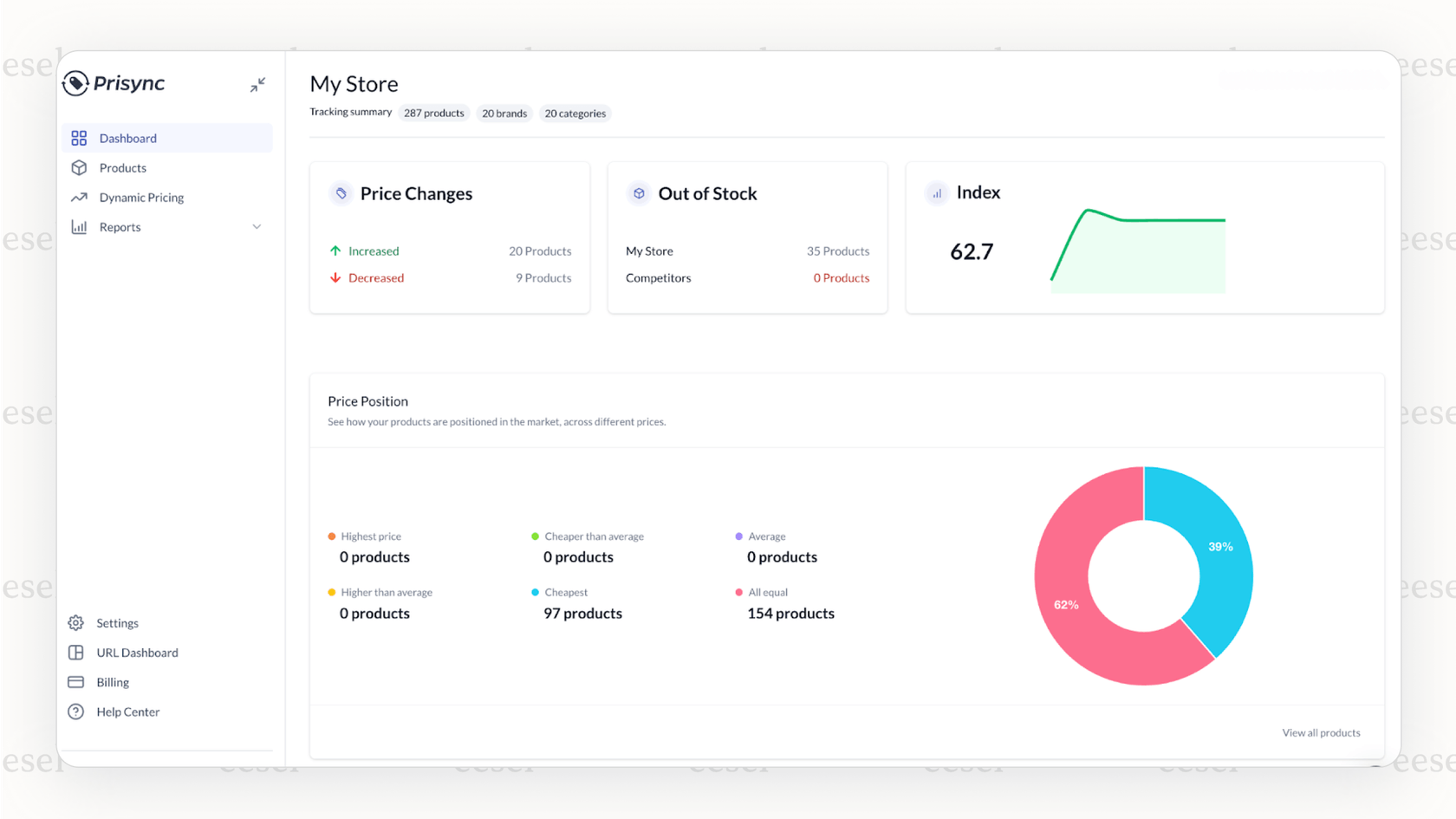1456x819 pixels.
Task: Open URL Dashboard from the sidebar
Action: click(137, 652)
